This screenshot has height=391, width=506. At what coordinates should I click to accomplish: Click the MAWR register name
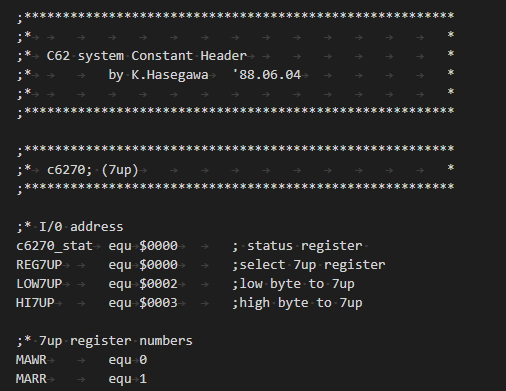point(31,360)
